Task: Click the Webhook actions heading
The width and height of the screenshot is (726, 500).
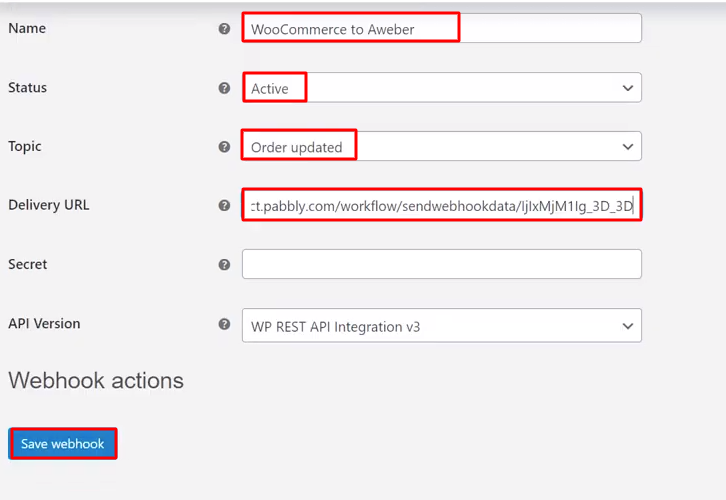Action: tap(96, 381)
